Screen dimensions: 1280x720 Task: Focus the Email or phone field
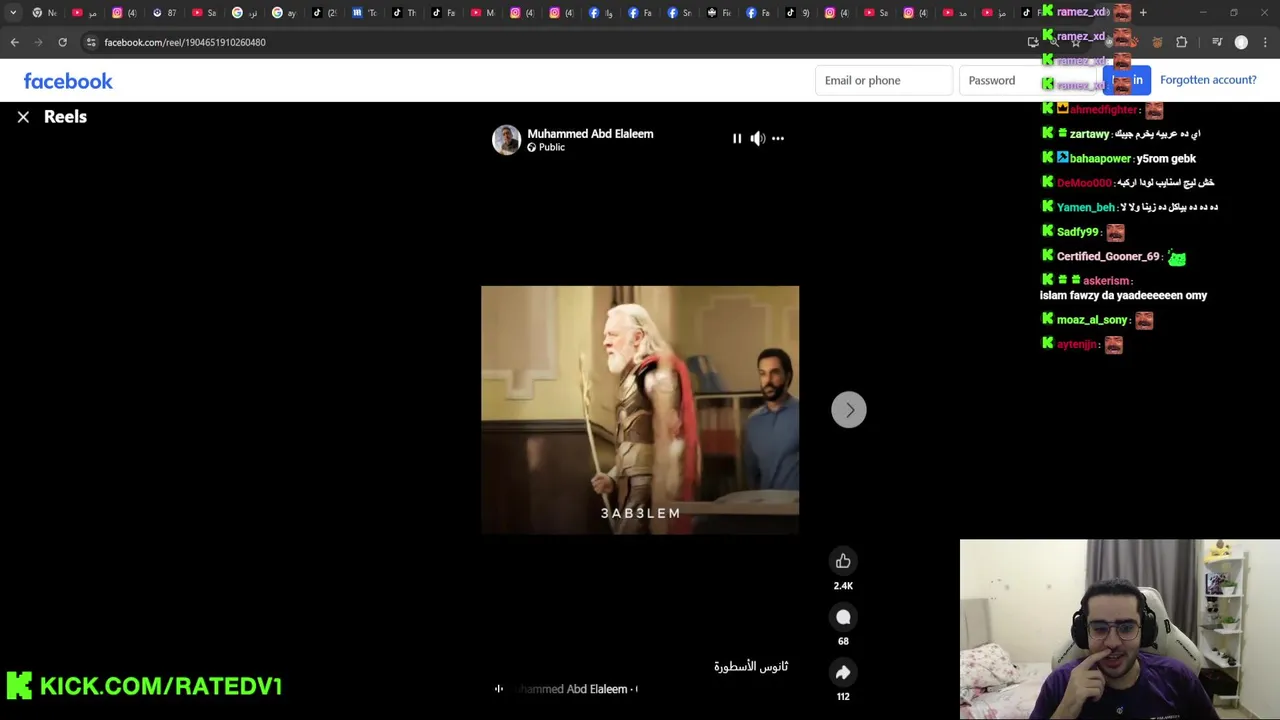884,80
